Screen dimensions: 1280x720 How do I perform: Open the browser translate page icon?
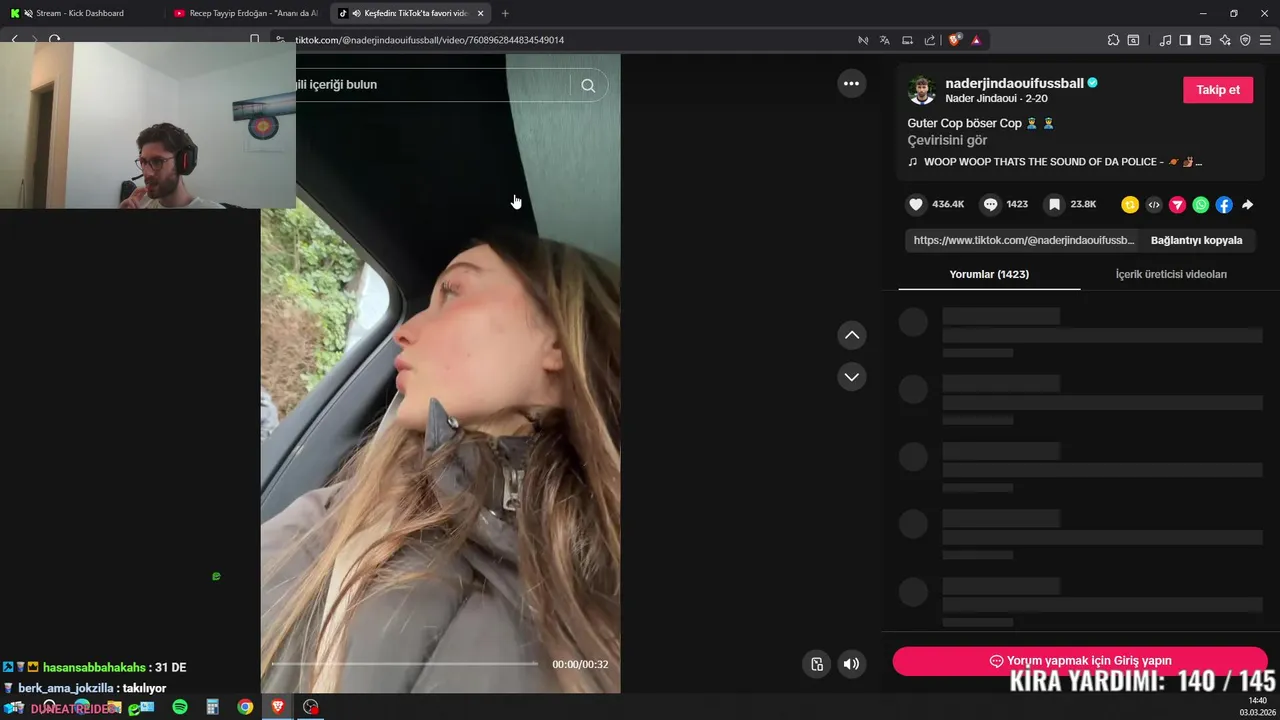885,40
